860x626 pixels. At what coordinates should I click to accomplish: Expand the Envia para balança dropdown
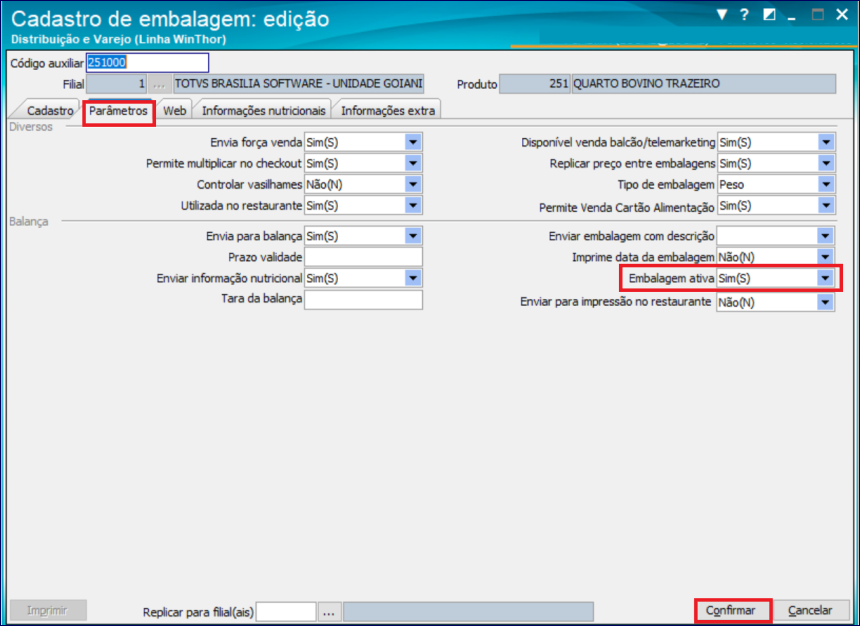[413, 236]
